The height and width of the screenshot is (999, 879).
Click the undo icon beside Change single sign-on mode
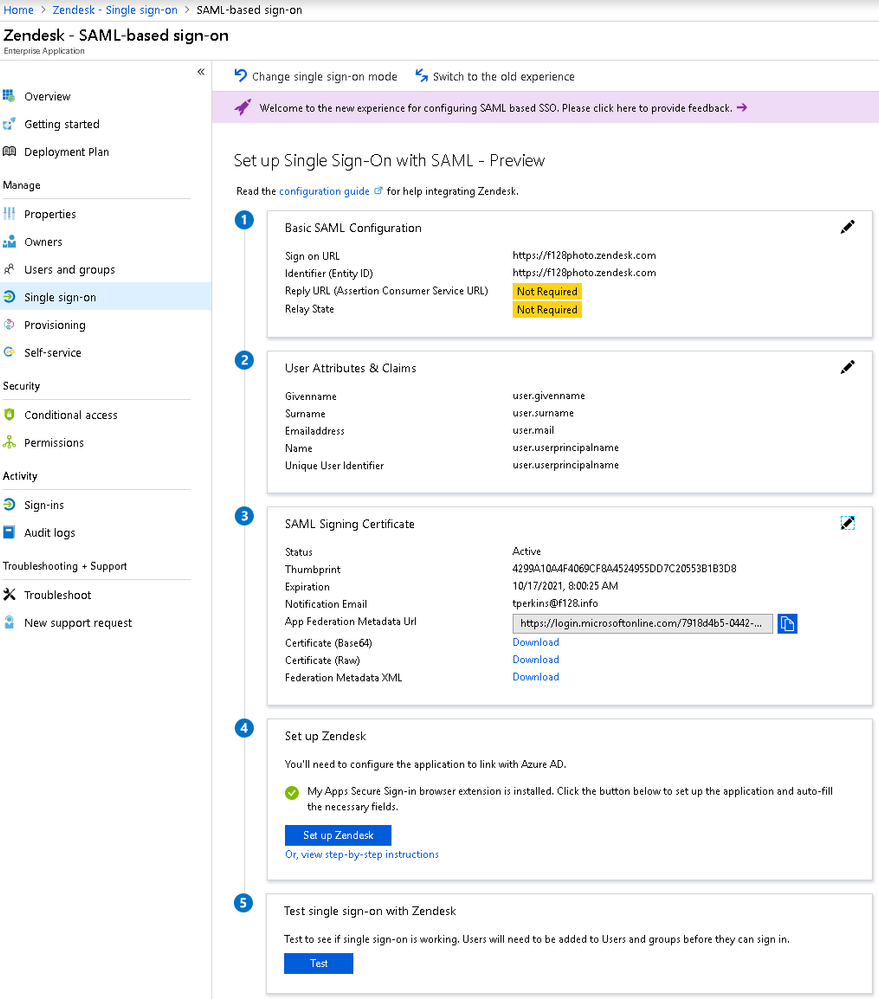pyautogui.click(x=240, y=75)
